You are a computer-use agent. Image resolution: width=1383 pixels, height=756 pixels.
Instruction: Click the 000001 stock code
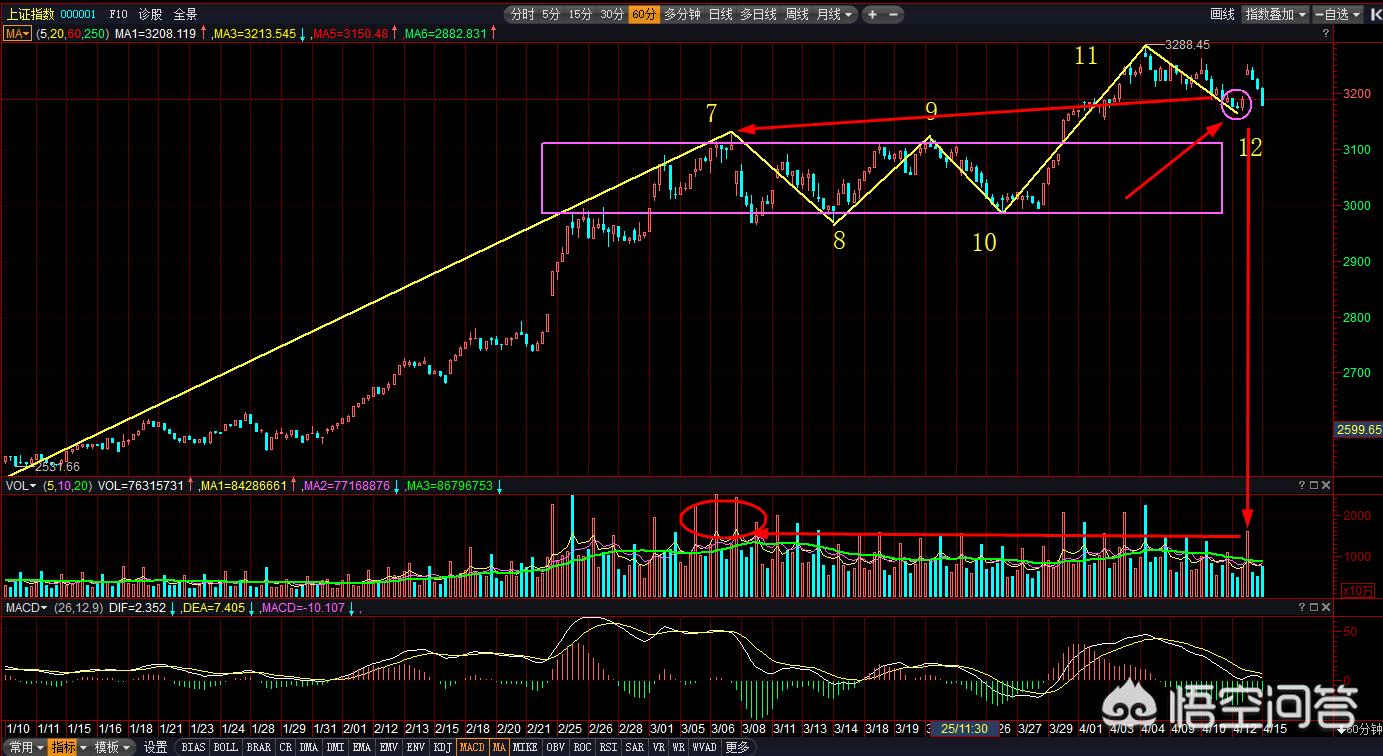(x=78, y=14)
